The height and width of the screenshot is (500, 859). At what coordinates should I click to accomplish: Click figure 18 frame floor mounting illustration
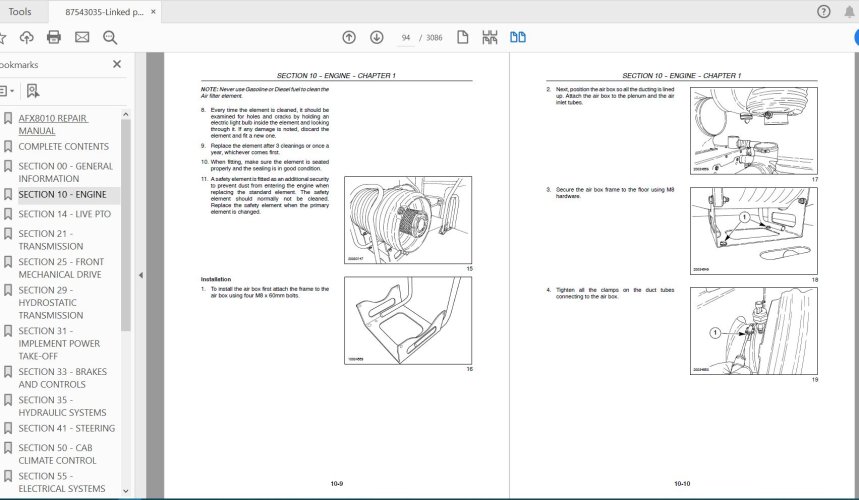point(753,231)
